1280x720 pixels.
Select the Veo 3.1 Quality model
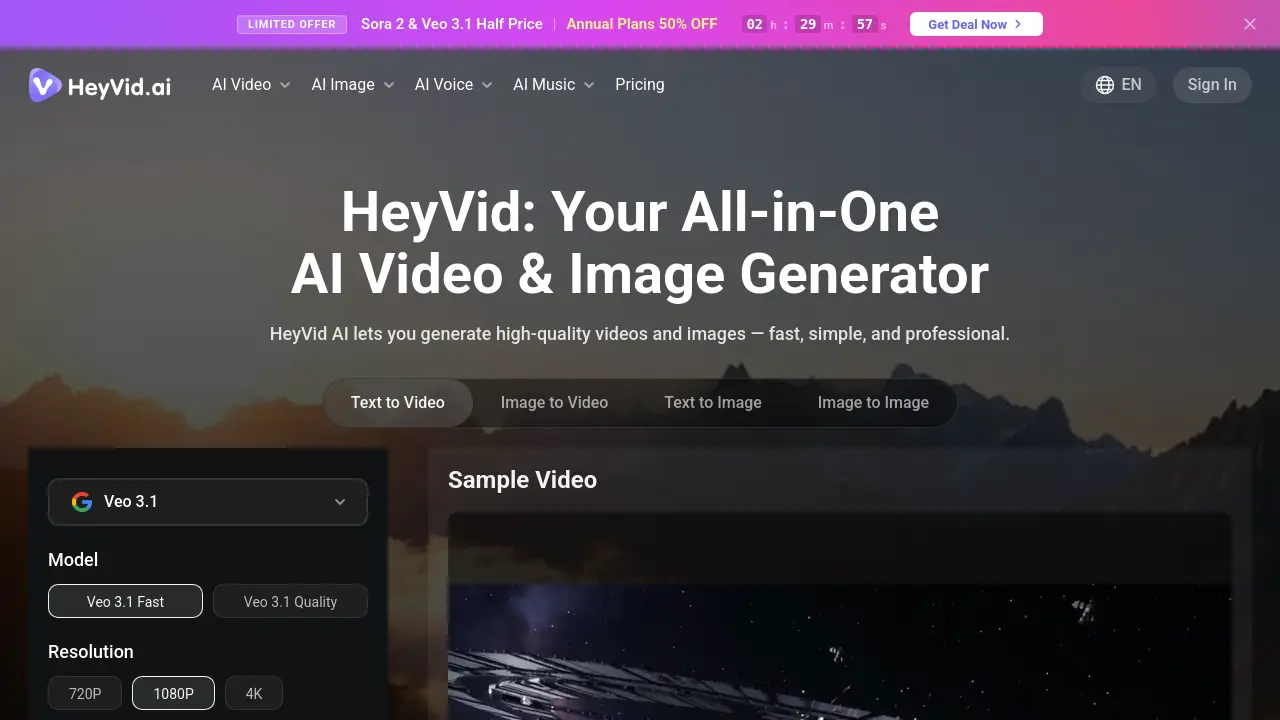coord(290,602)
